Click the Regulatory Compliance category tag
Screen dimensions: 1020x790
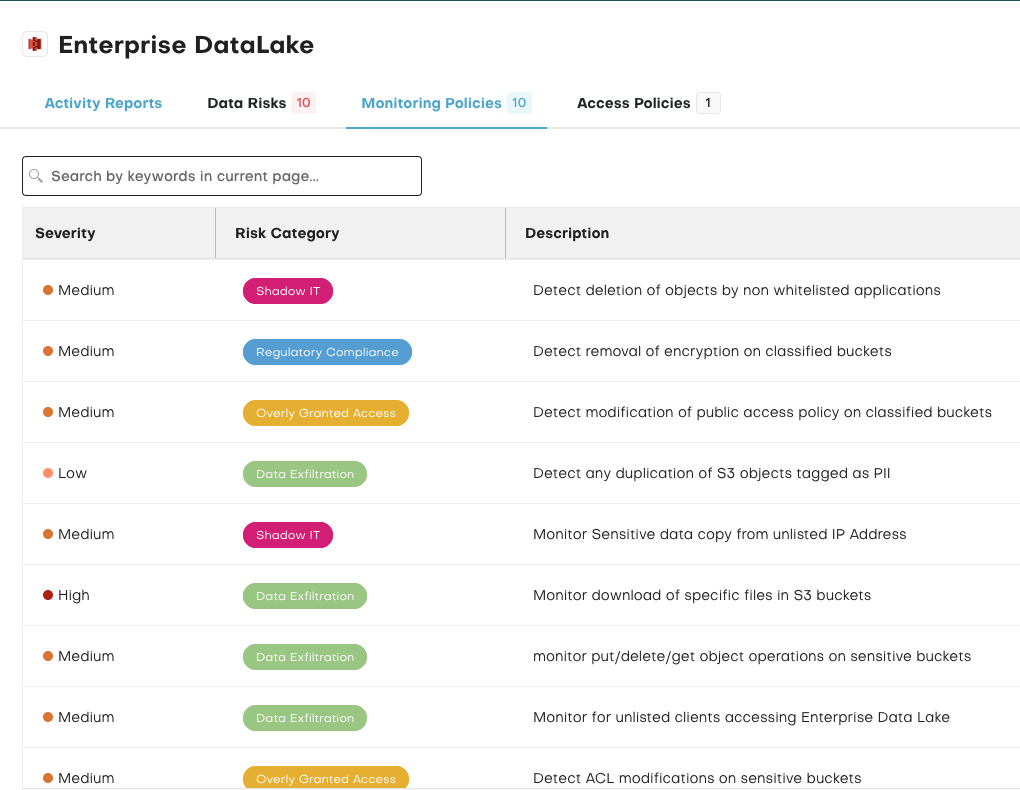click(327, 352)
